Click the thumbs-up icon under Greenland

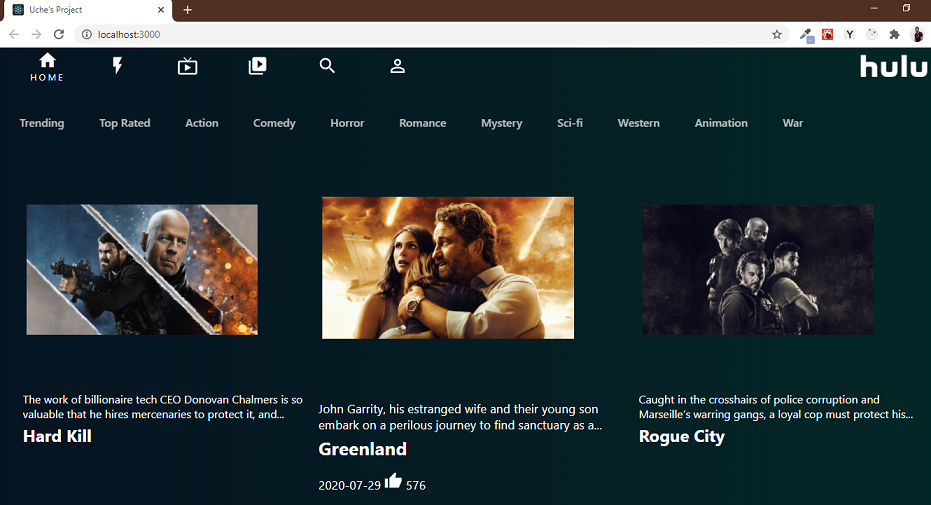393,480
